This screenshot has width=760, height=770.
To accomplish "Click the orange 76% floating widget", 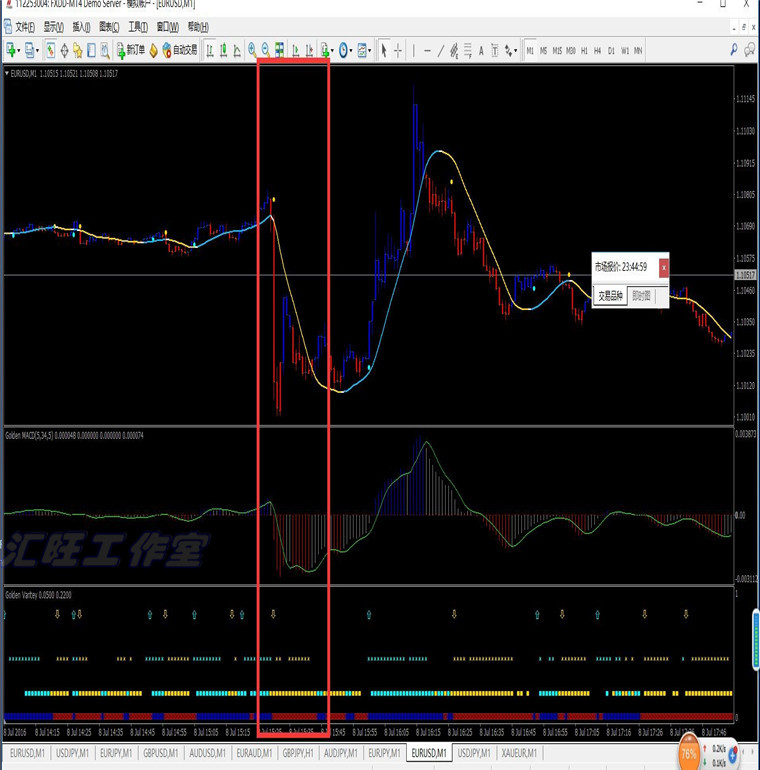I will 688,753.
